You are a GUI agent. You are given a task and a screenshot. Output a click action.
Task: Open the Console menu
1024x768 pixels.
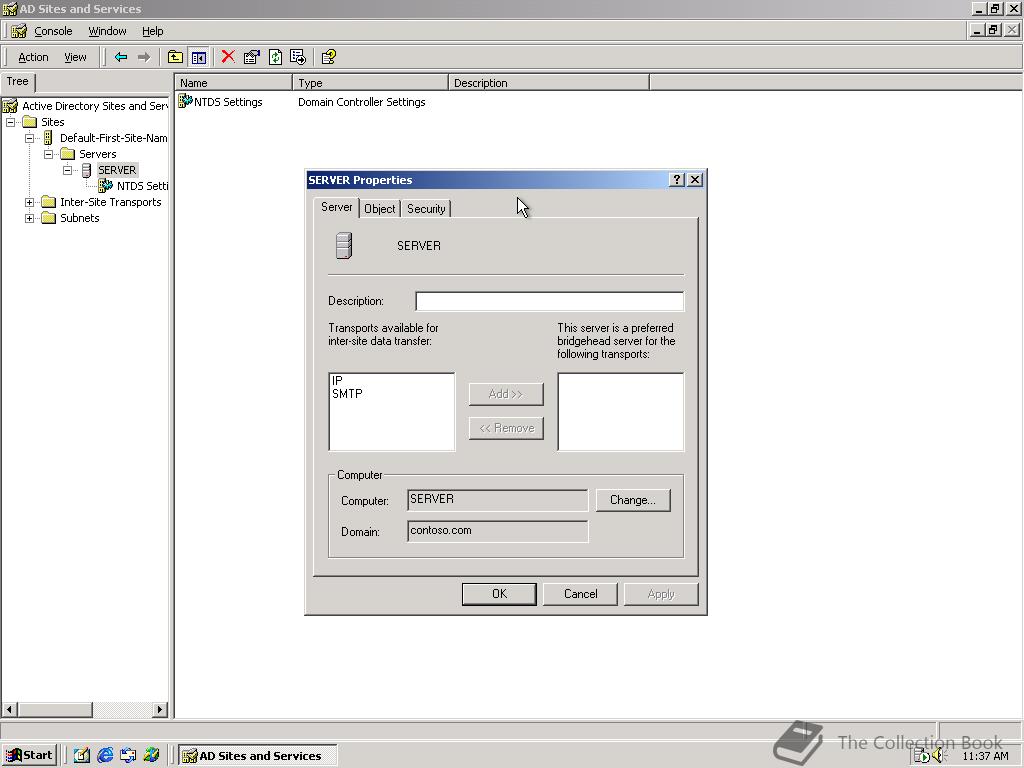53,31
